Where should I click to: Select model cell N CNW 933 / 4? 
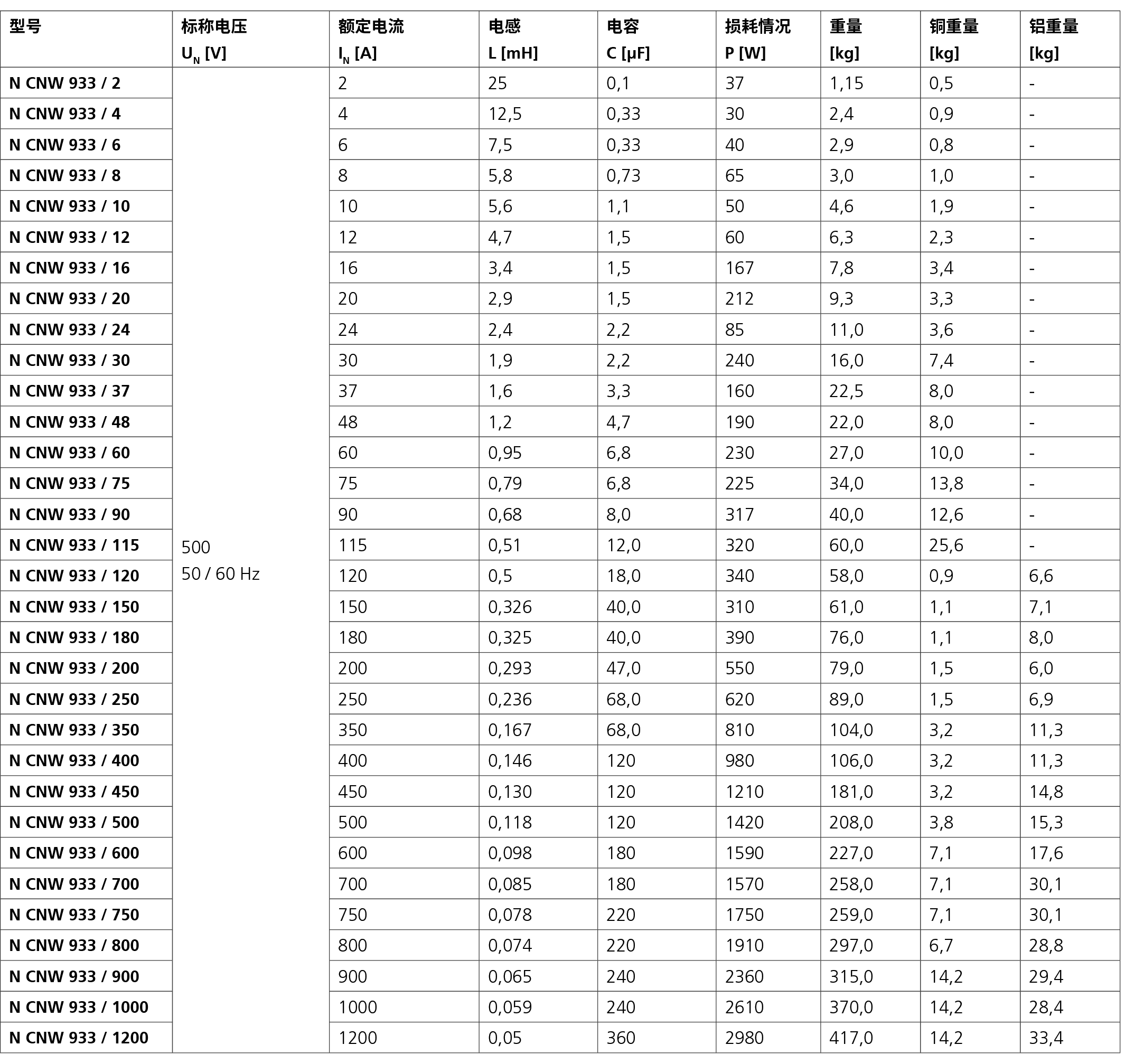click(x=86, y=114)
